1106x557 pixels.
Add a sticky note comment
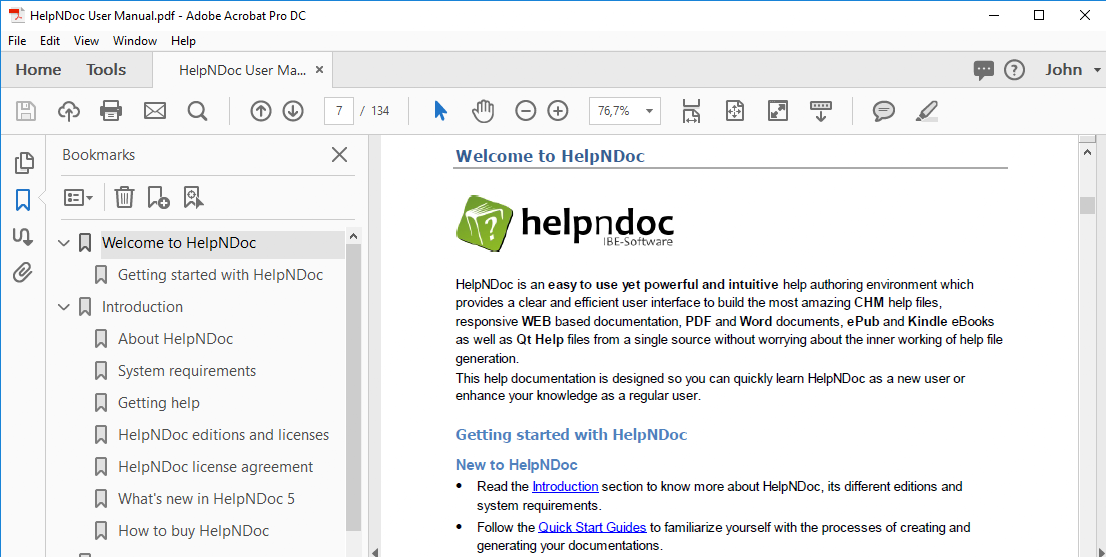884,111
